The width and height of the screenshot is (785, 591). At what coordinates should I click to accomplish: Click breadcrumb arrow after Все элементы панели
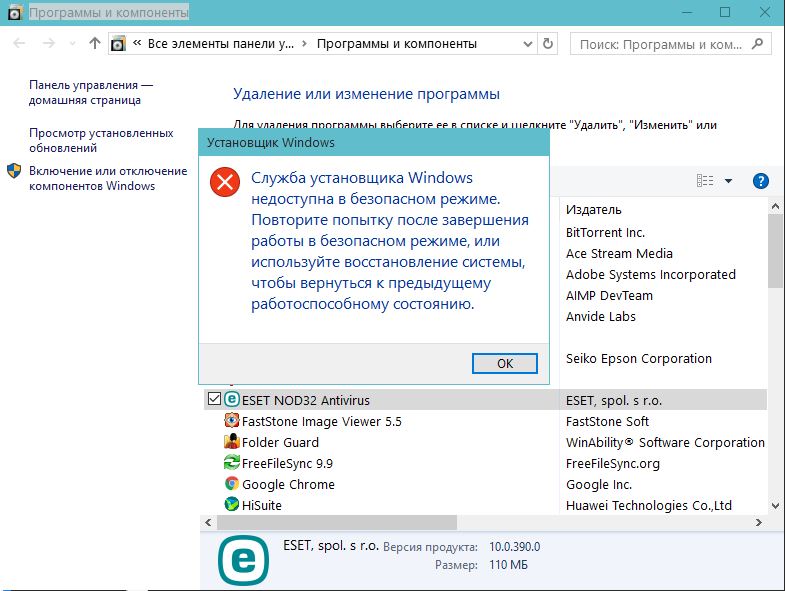304,44
